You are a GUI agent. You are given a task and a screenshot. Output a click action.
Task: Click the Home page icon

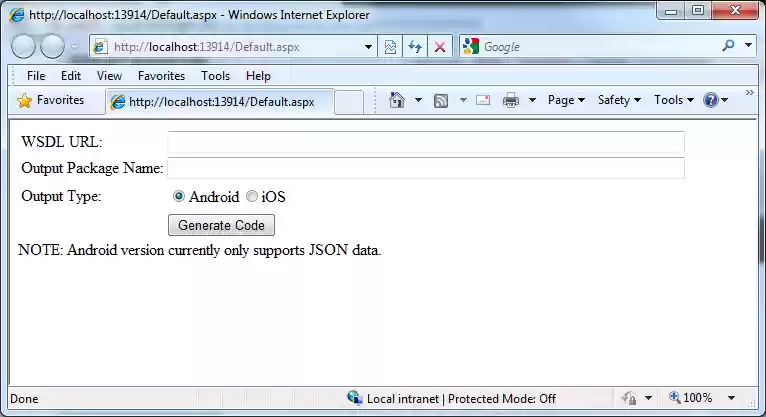click(x=397, y=100)
